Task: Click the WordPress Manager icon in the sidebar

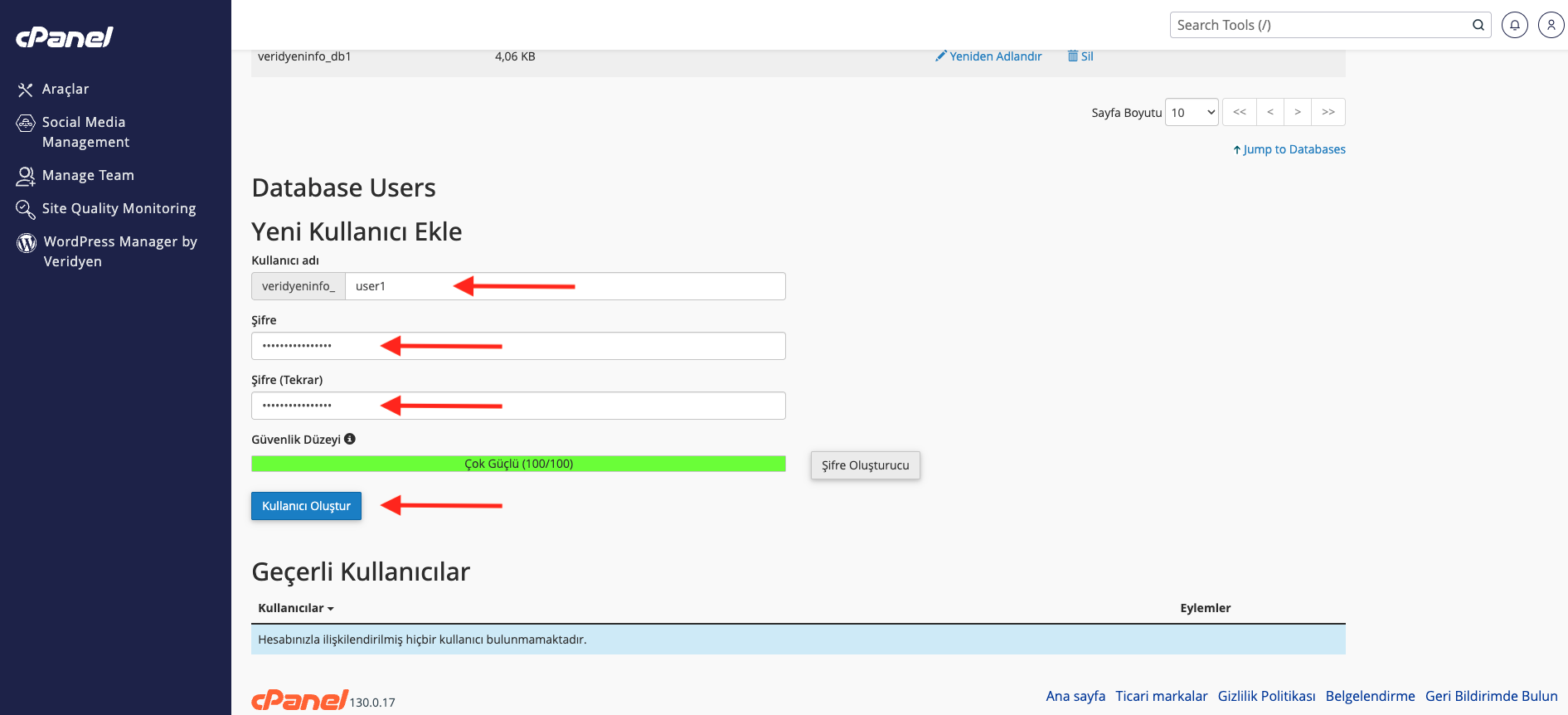Action: pos(27,242)
